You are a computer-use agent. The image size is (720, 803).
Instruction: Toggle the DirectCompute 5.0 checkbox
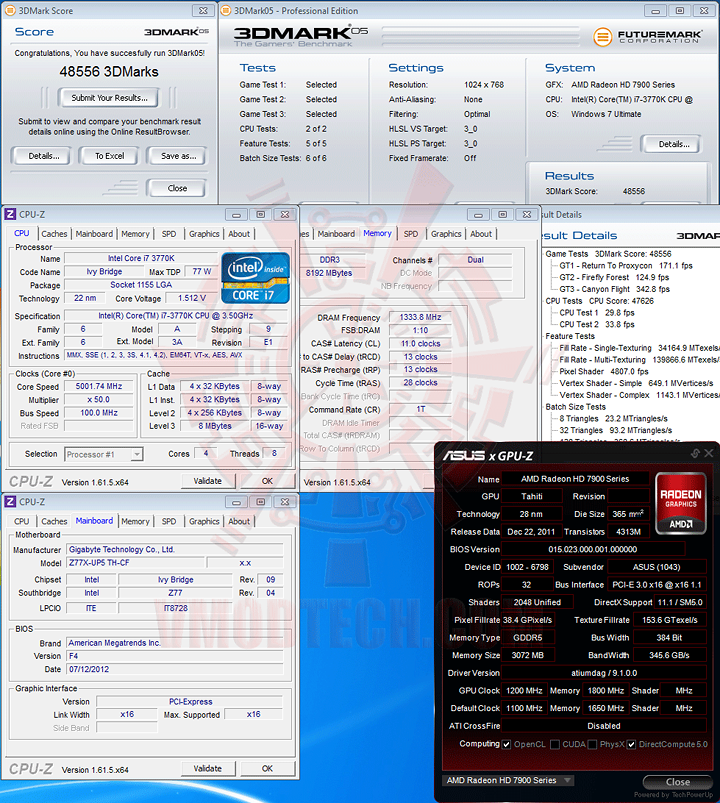[631, 745]
